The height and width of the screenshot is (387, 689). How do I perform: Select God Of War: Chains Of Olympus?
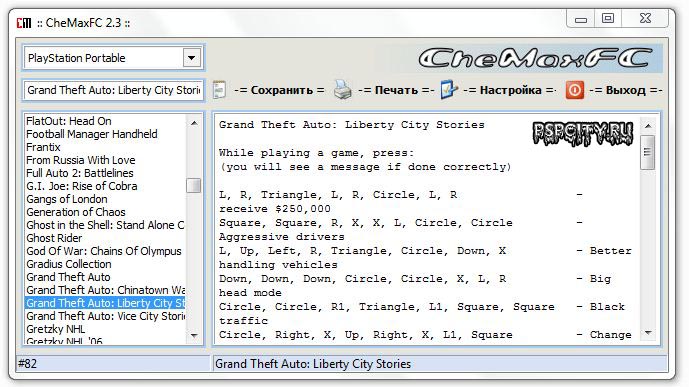104,251
